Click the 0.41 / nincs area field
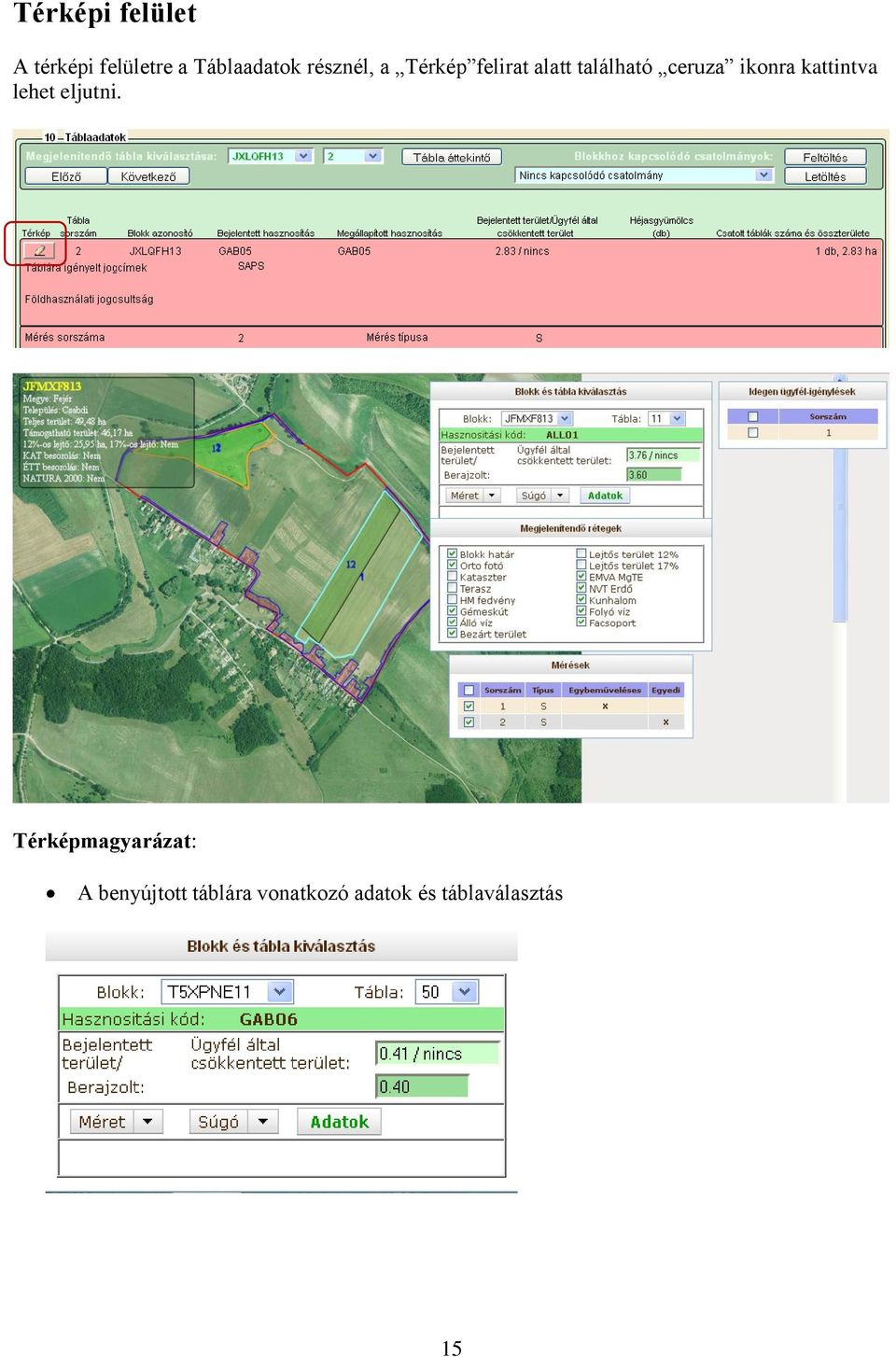Viewport: 896px width, 1357px height. point(437,1054)
